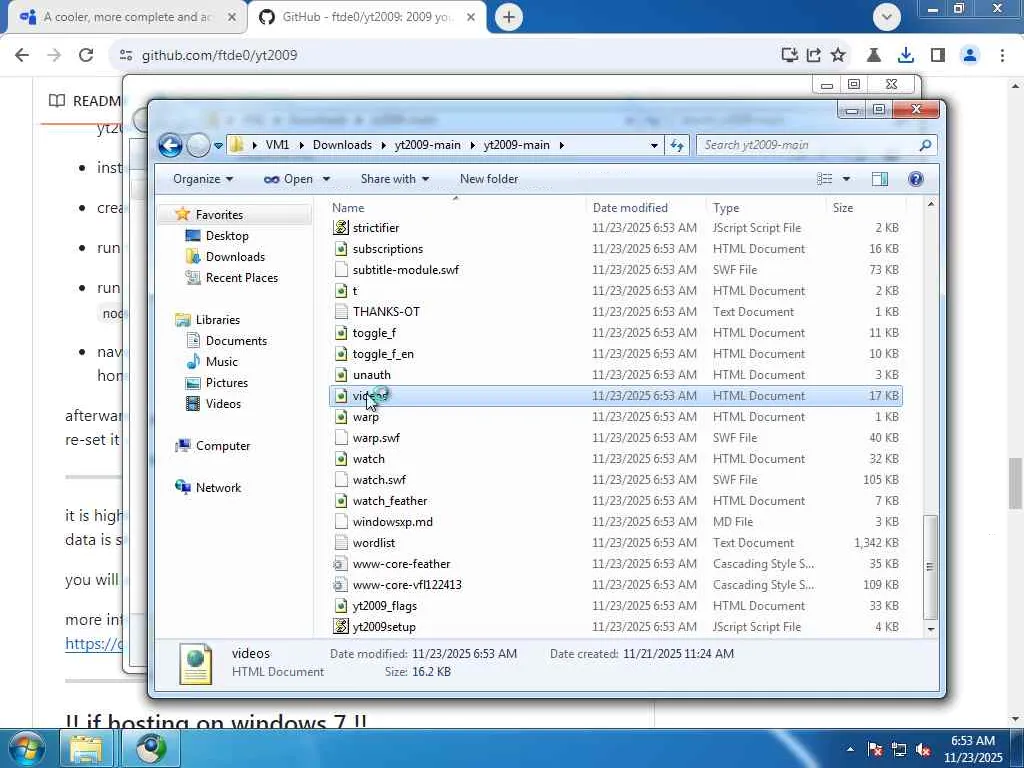Screen dimensions: 1024x768
Task: Select the strictifier script file icon
Action: 340,227
